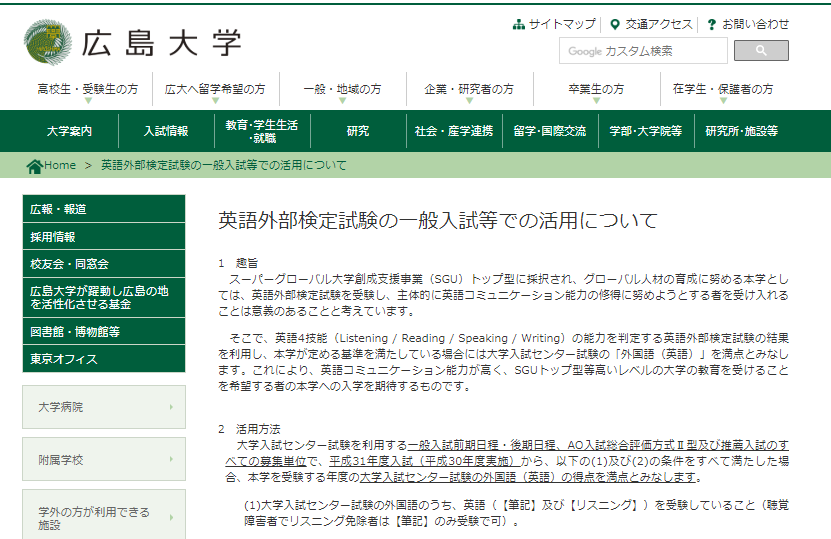Go to Home in breadcrumb

click(x=60, y=165)
